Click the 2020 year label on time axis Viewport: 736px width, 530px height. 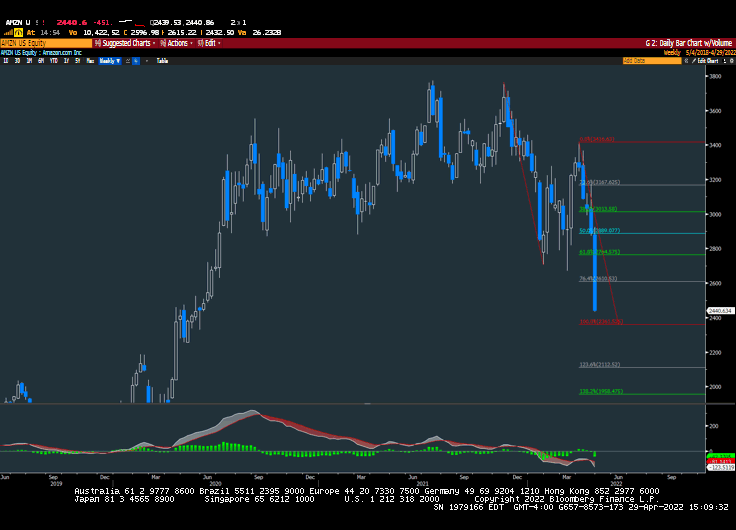click(215, 484)
